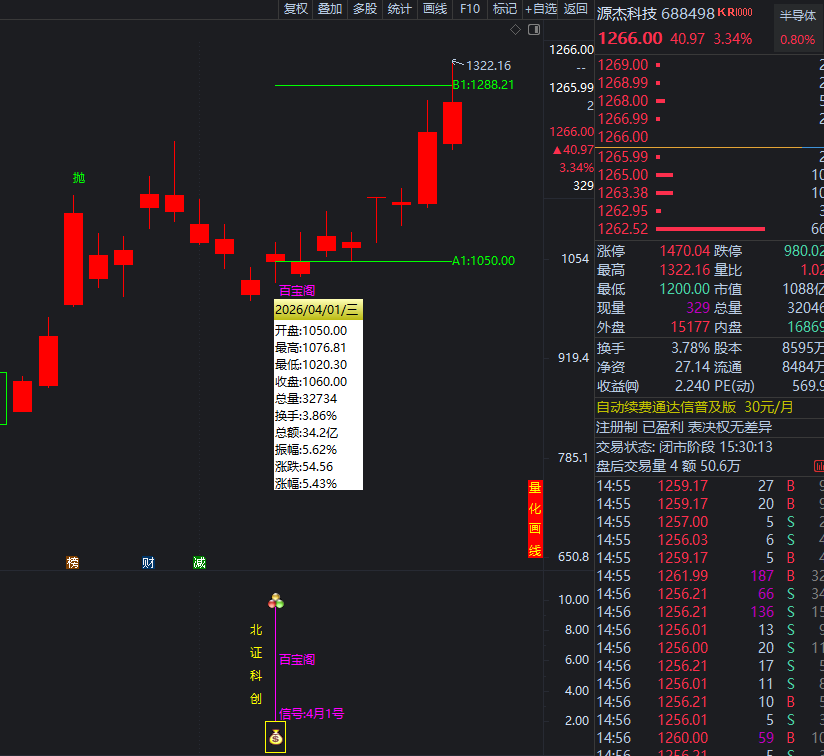Click the blue 财 marker icon
The width and height of the screenshot is (824, 756).
[148, 563]
